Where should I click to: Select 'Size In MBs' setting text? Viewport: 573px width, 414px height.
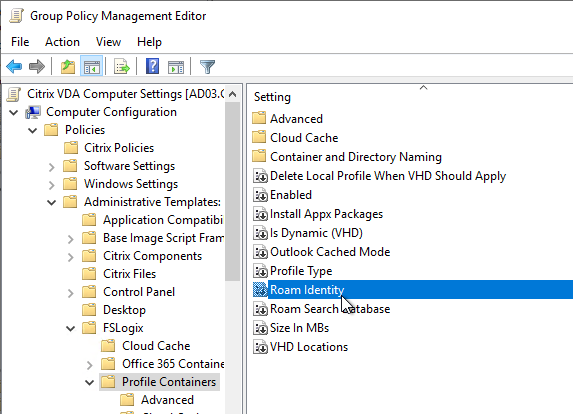[x=299, y=328]
